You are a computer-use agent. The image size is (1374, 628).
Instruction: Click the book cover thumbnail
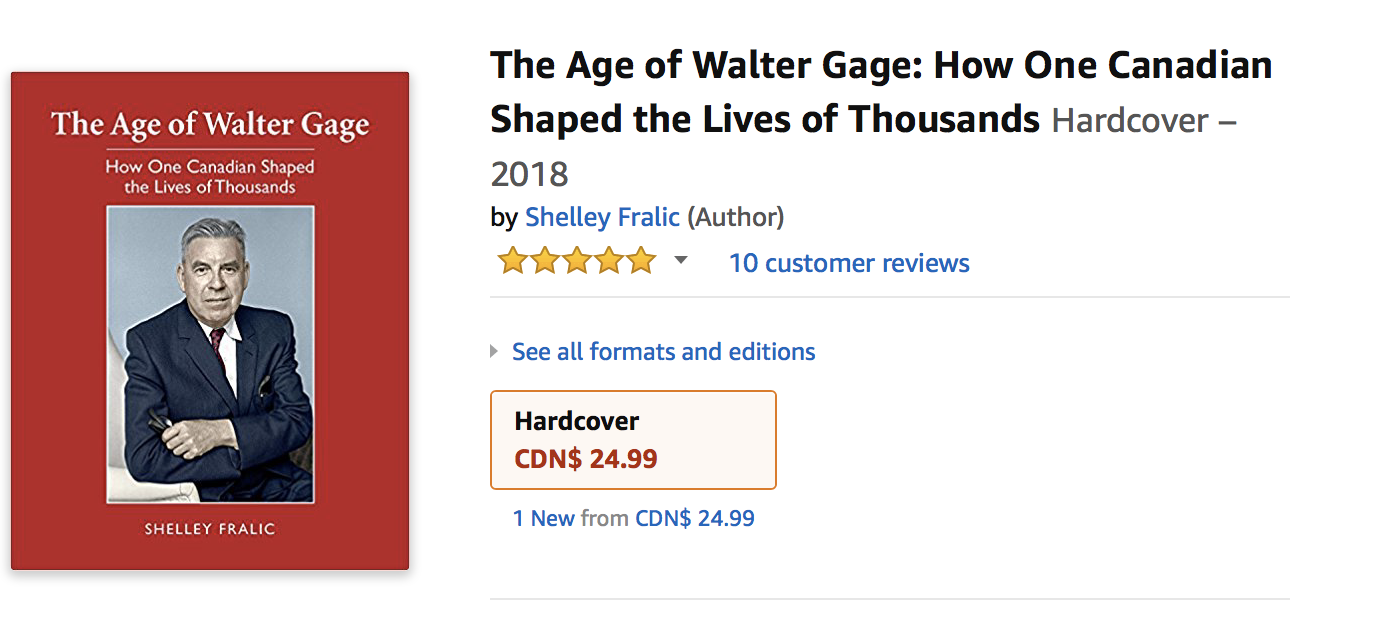pyautogui.click(x=209, y=320)
